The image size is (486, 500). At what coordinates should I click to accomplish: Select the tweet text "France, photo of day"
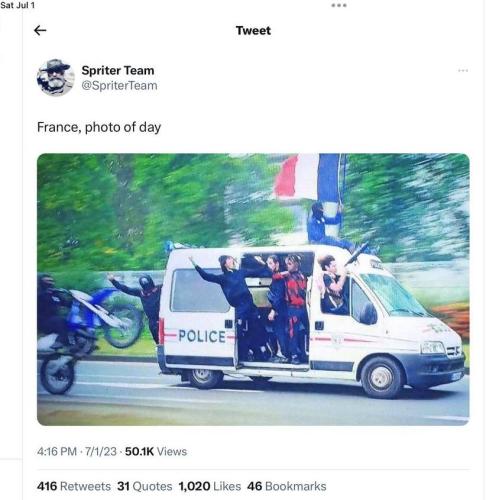click(x=99, y=127)
